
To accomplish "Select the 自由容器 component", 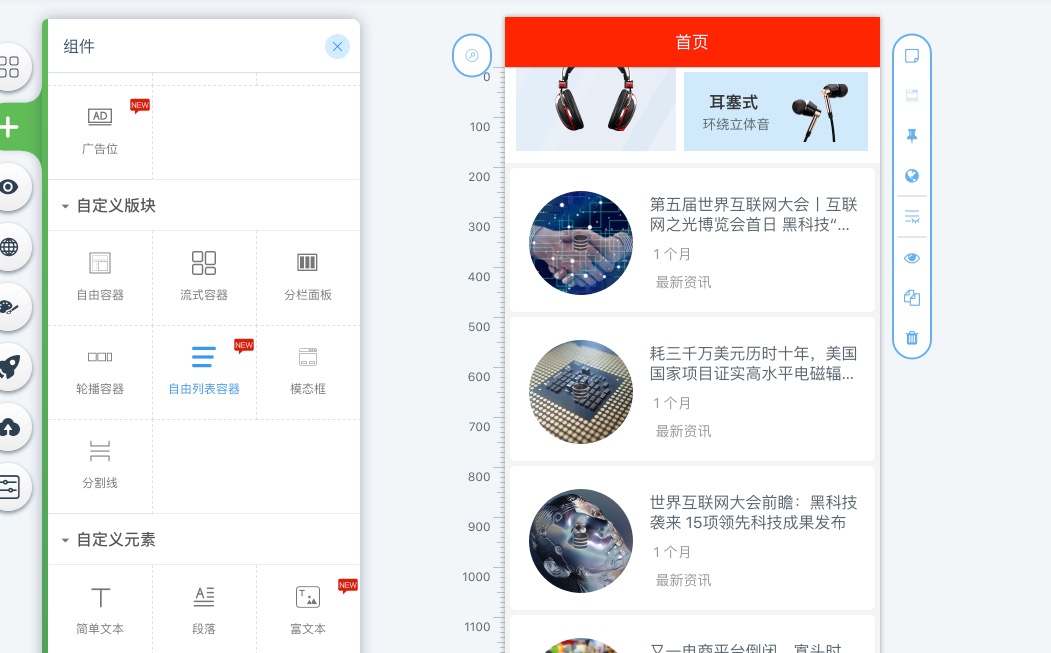I will click(x=100, y=276).
